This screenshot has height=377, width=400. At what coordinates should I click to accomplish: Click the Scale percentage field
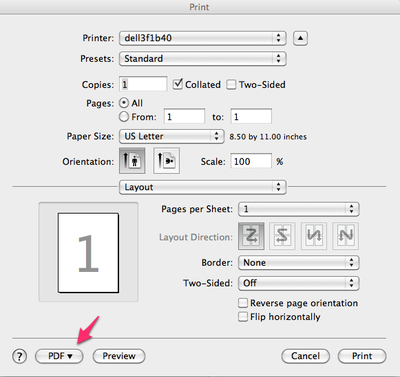pyautogui.click(x=251, y=161)
